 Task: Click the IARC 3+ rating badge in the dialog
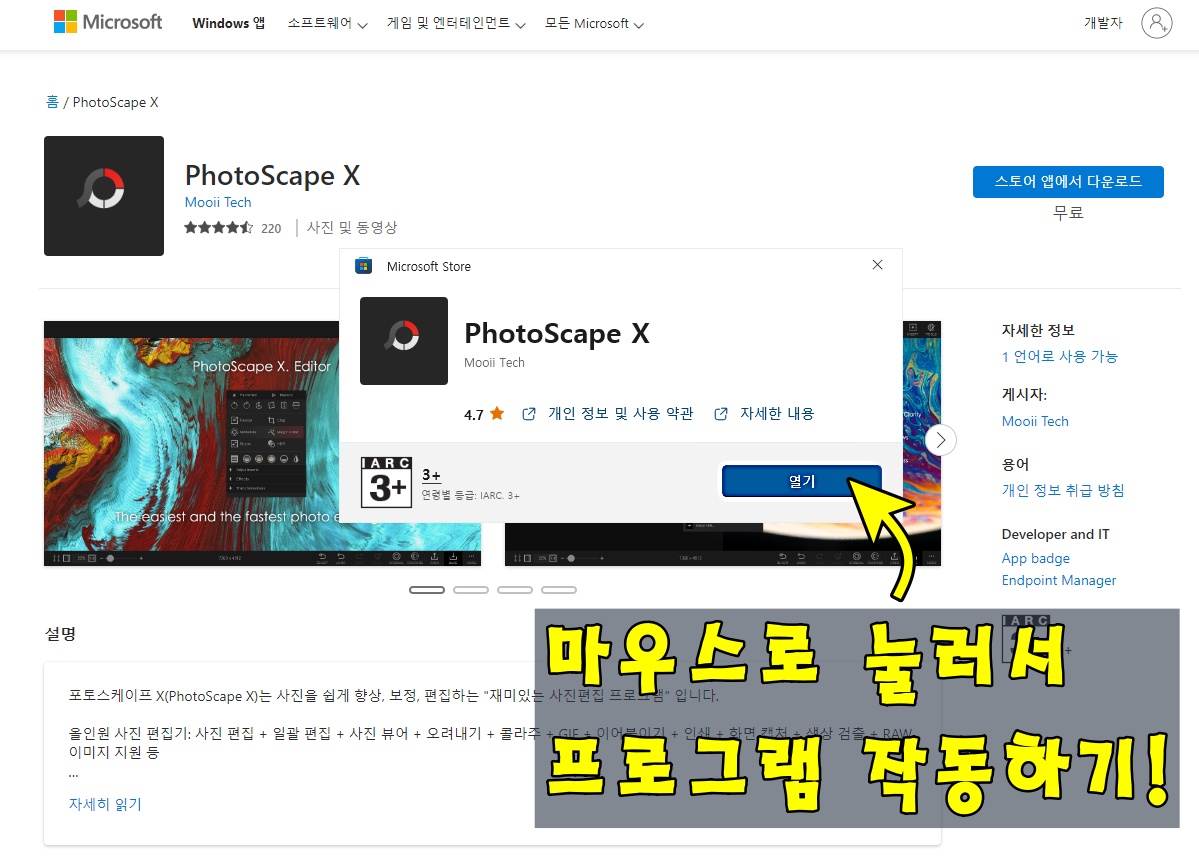tap(386, 482)
